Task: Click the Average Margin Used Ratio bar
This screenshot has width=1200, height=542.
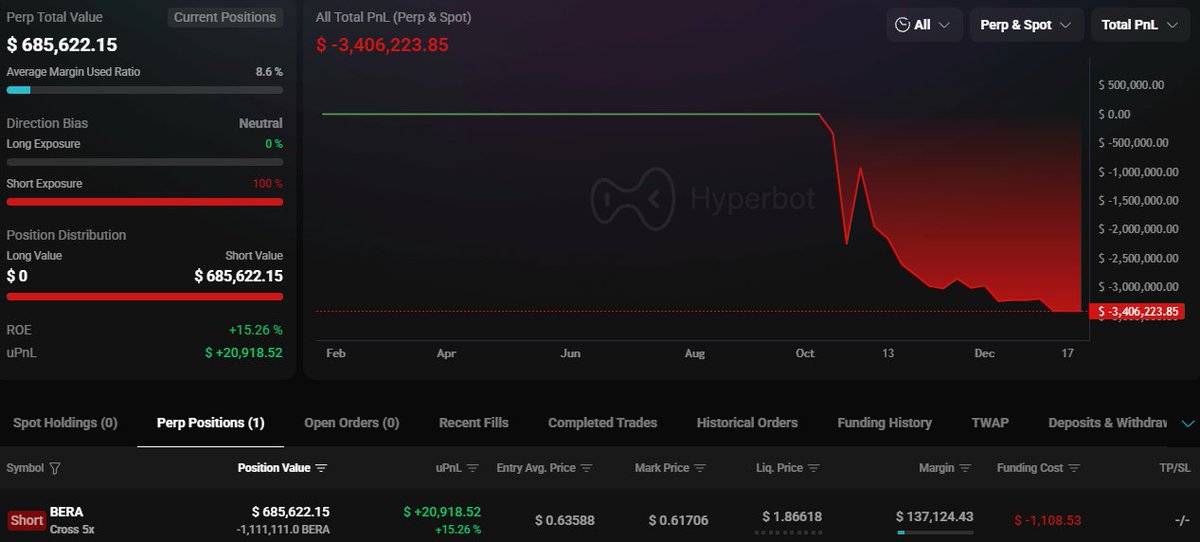Action: point(144,90)
